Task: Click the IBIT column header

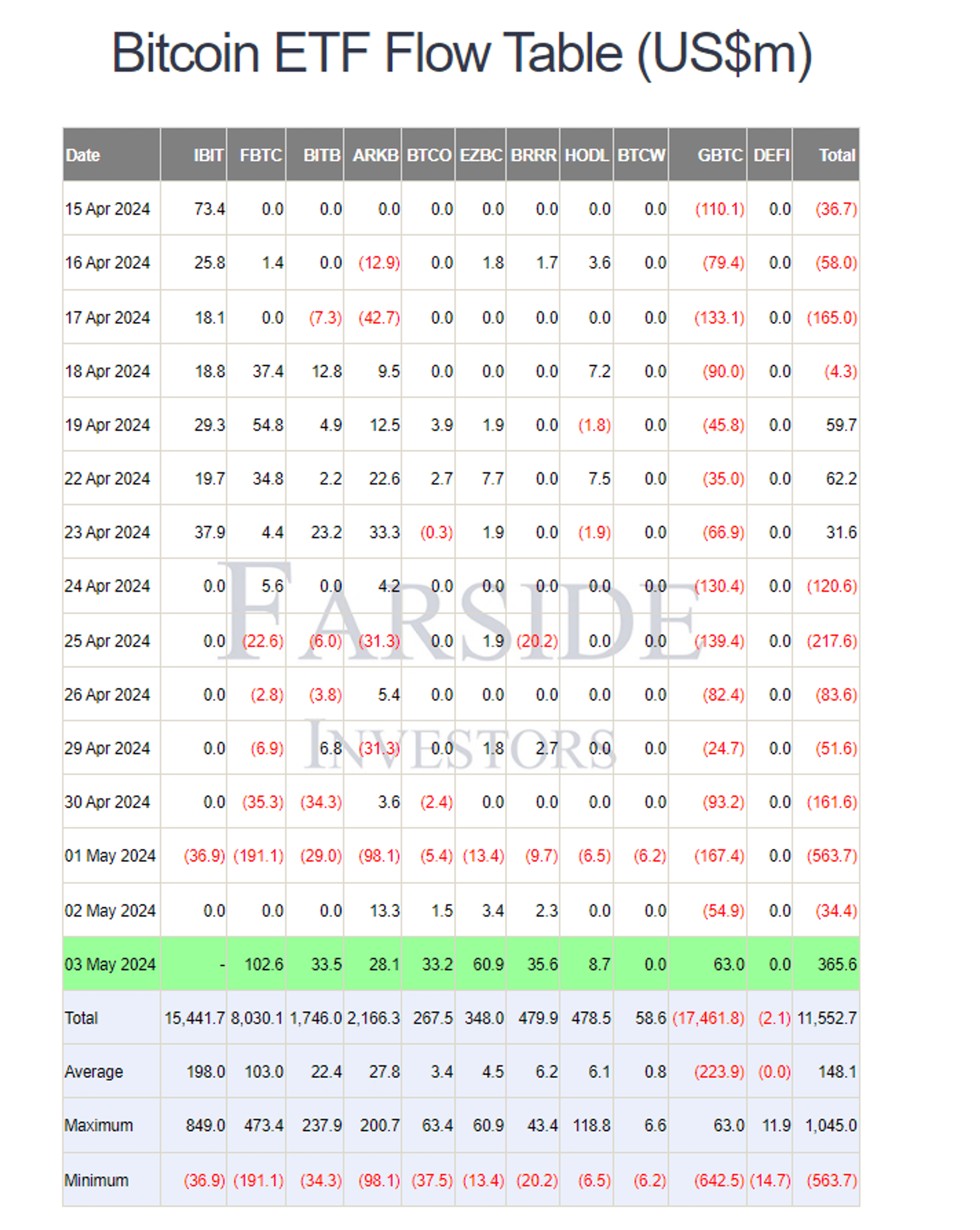Action: (x=193, y=155)
